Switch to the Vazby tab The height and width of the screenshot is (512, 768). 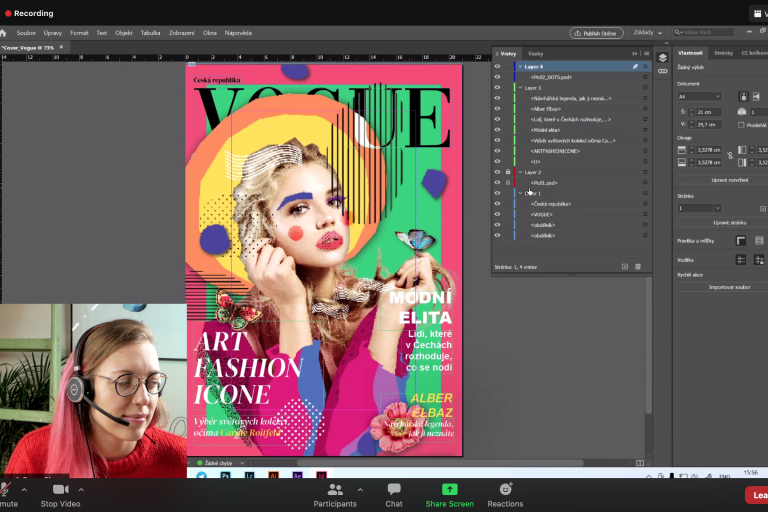[x=535, y=53]
